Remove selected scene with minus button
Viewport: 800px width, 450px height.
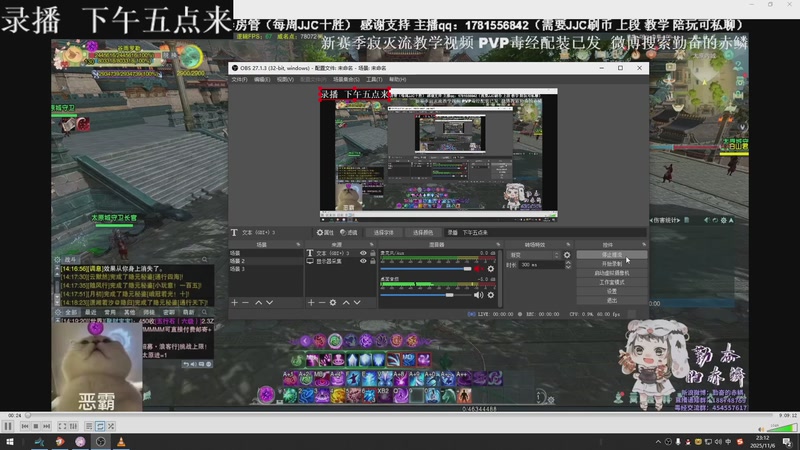tap(245, 303)
